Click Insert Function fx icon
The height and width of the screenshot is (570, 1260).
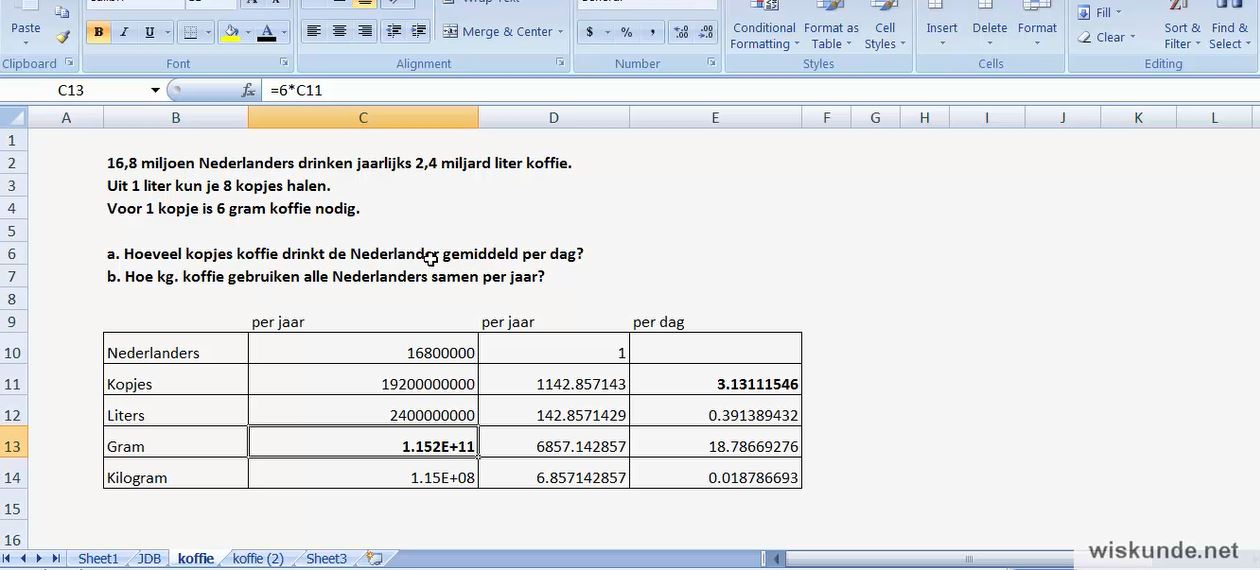click(x=248, y=90)
